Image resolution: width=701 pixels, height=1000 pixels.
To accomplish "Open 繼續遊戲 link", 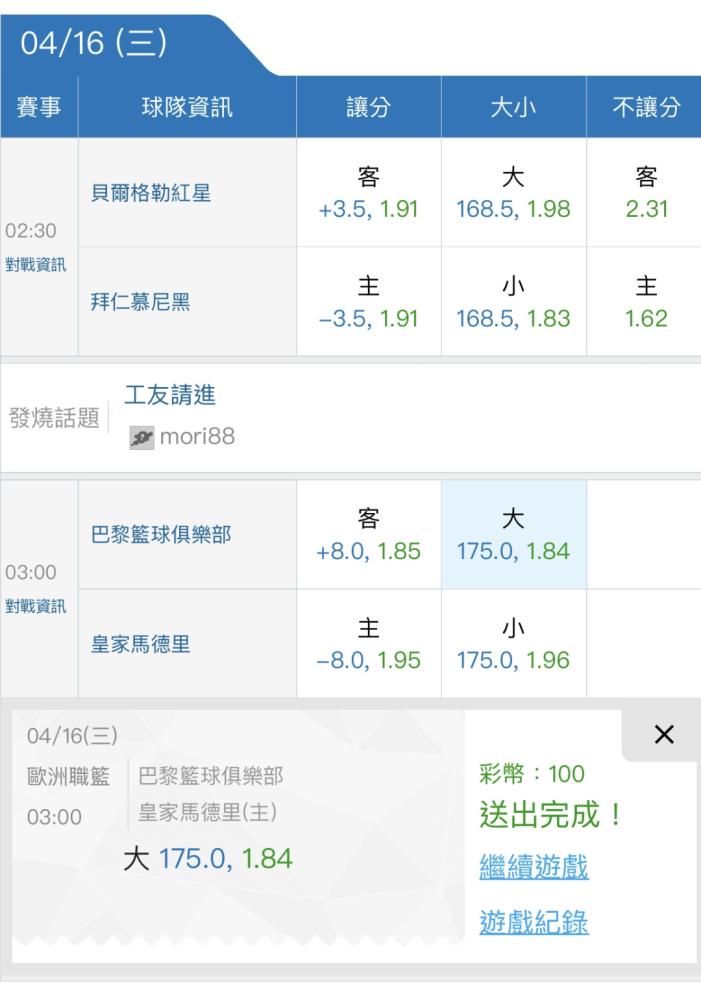I will pos(534,867).
